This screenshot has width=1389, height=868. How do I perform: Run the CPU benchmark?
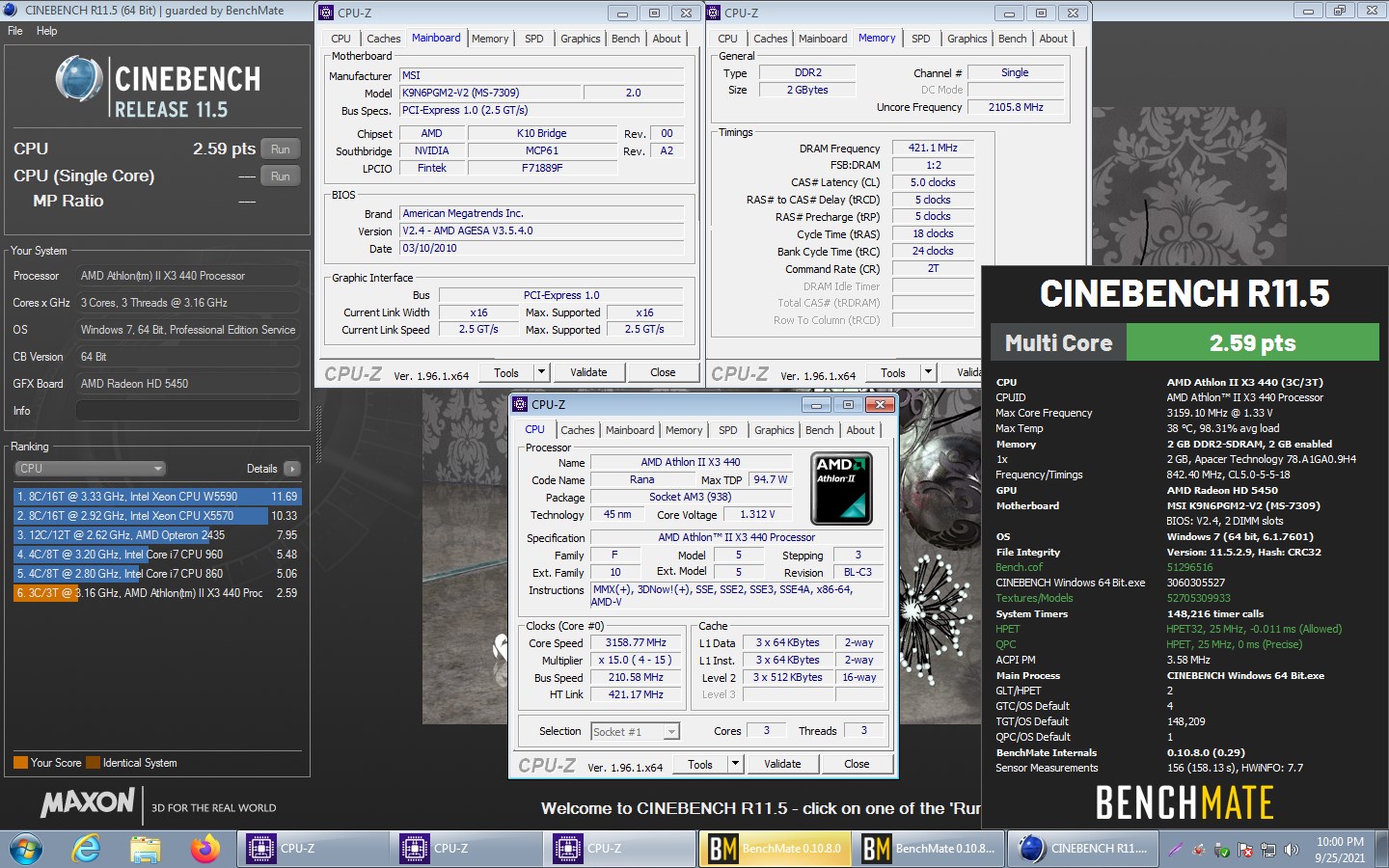coord(280,149)
